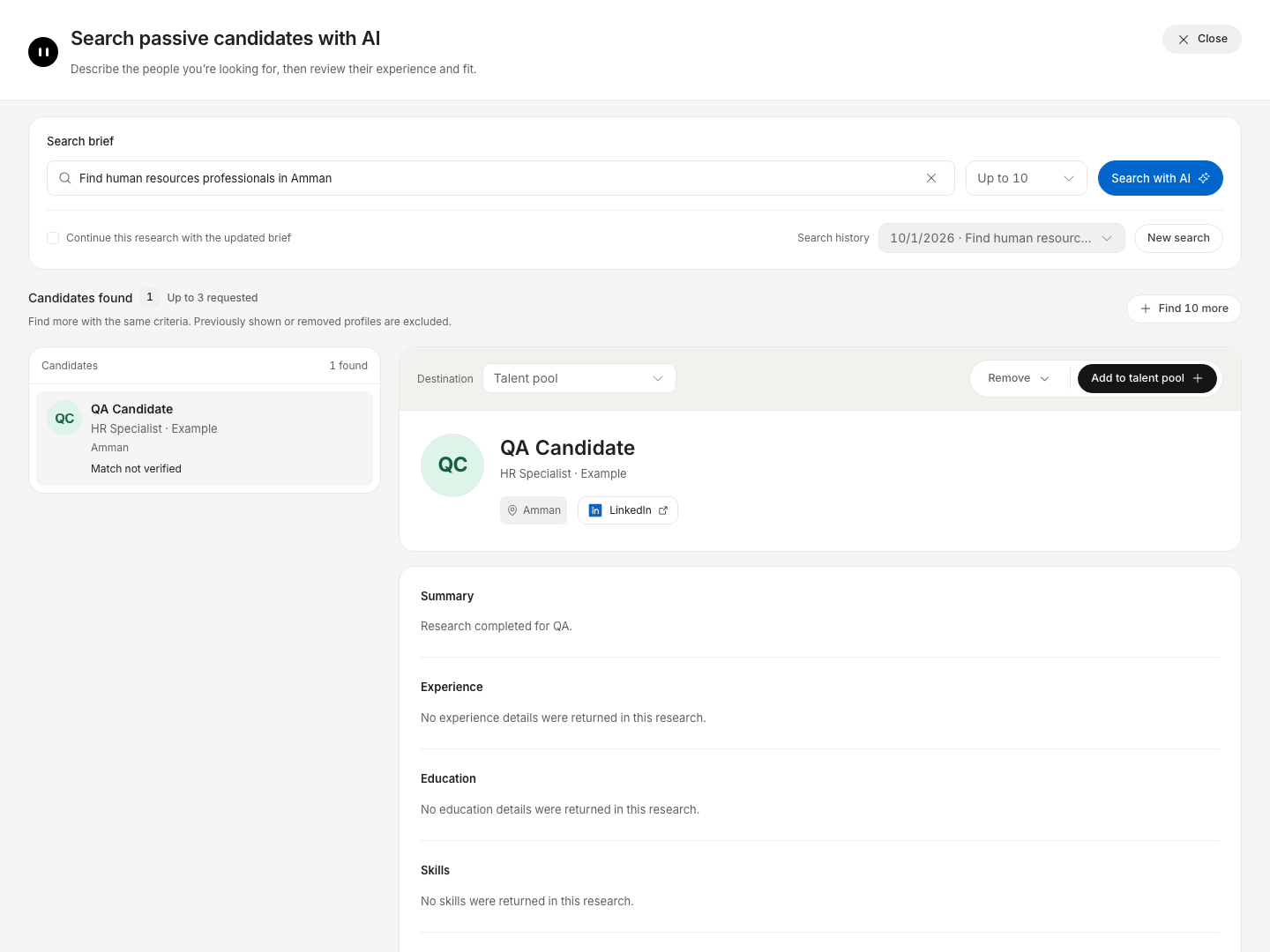1270x952 pixels.
Task: Click the LinkedIn logo icon
Action: pos(595,510)
